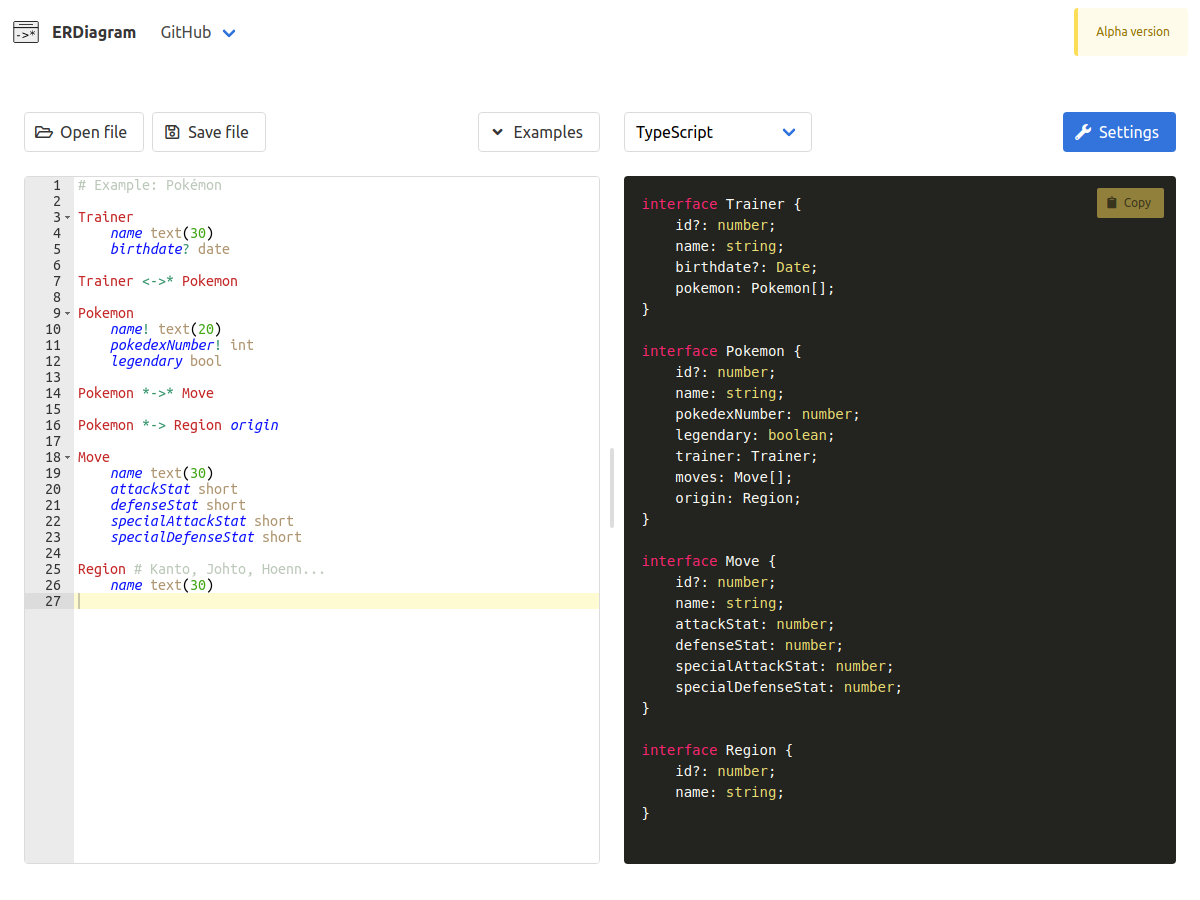Click 'pokemon: Pokemon[];' in output

pos(755,288)
